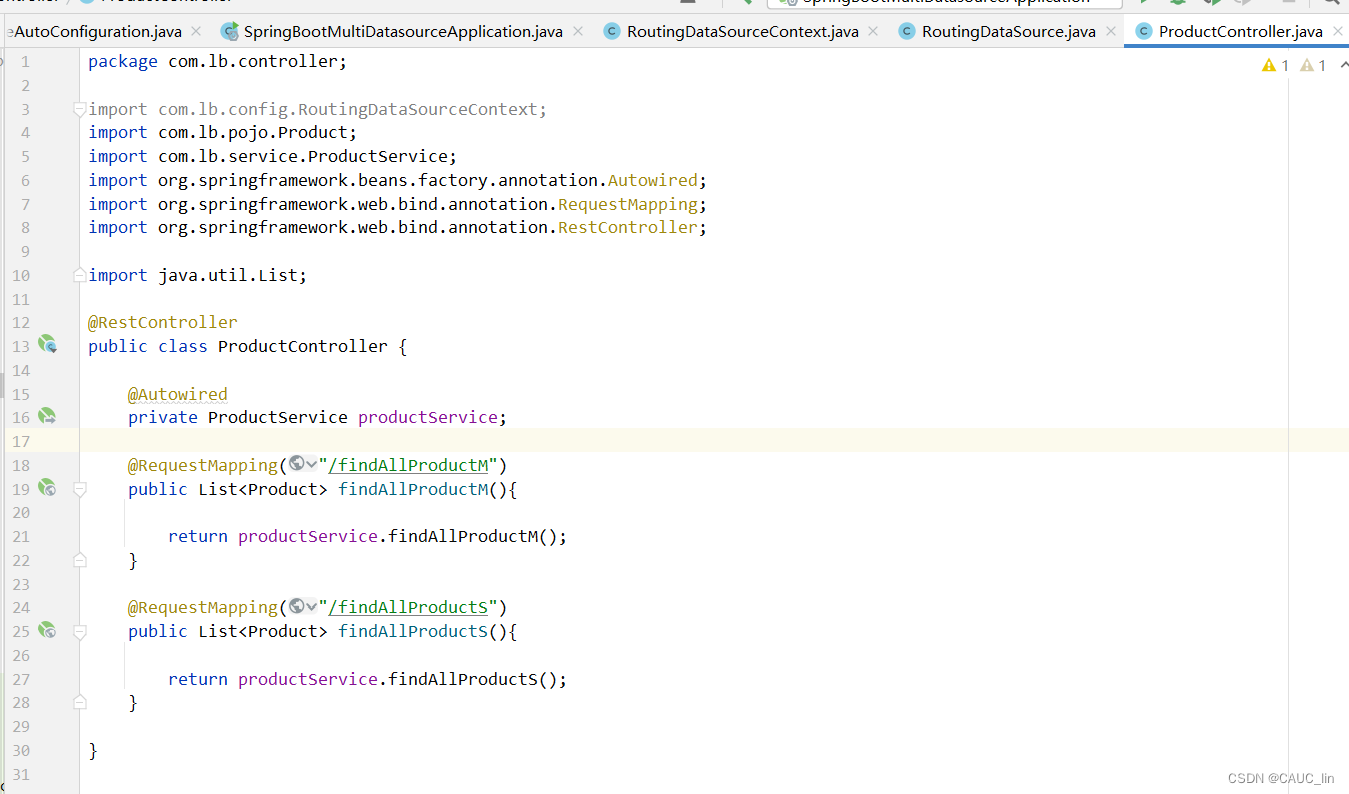Close the ProductController.java tab

(1336, 31)
